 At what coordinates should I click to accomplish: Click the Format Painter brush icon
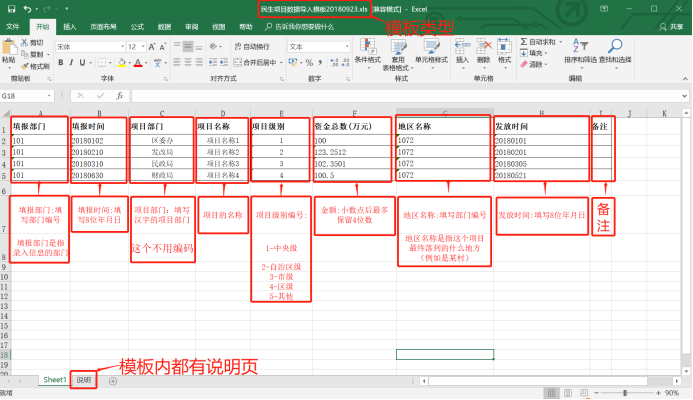pyautogui.click(x=25, y=66)
